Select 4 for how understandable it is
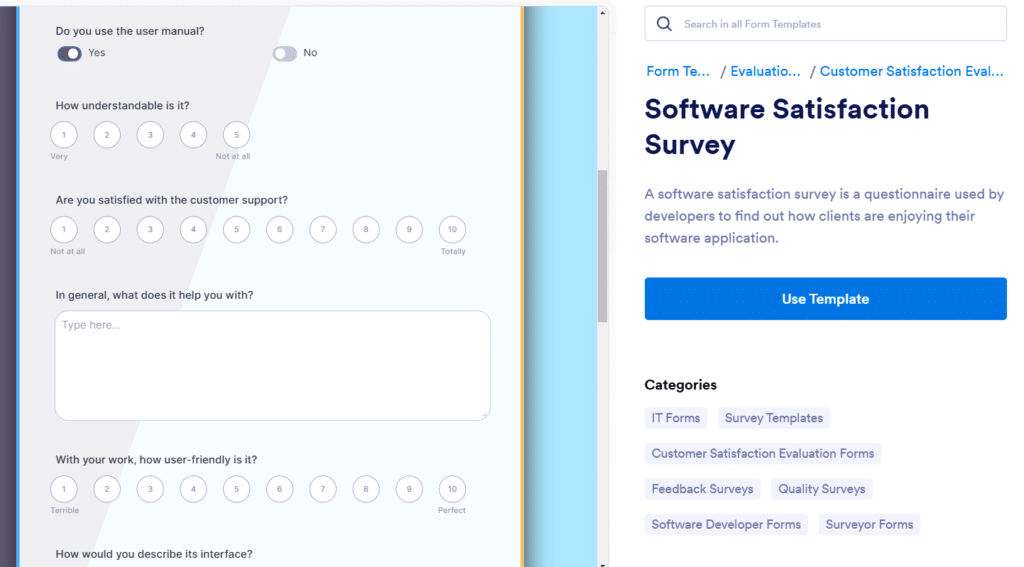The height and width of the screenshot is (567, 1024). (193, 135)
